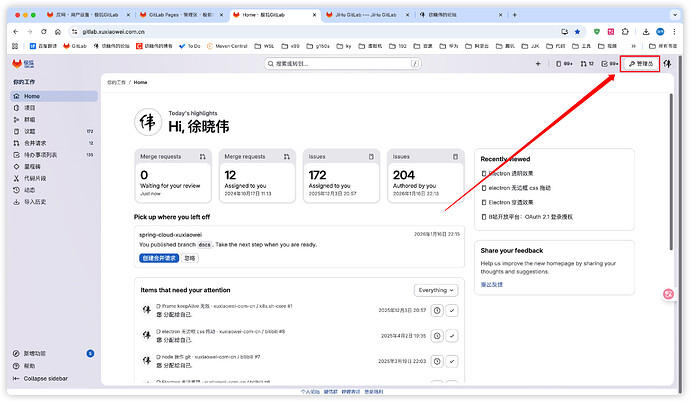Open the user avatar menu in top right

(668, 64)
